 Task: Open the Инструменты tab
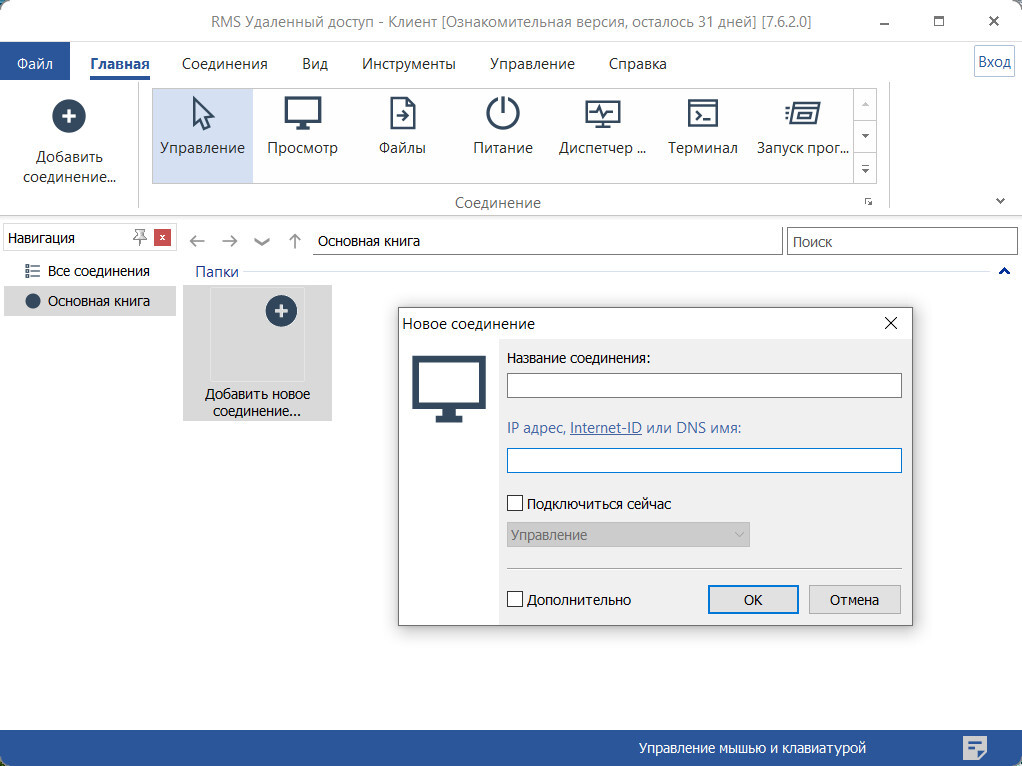(409, 64)
